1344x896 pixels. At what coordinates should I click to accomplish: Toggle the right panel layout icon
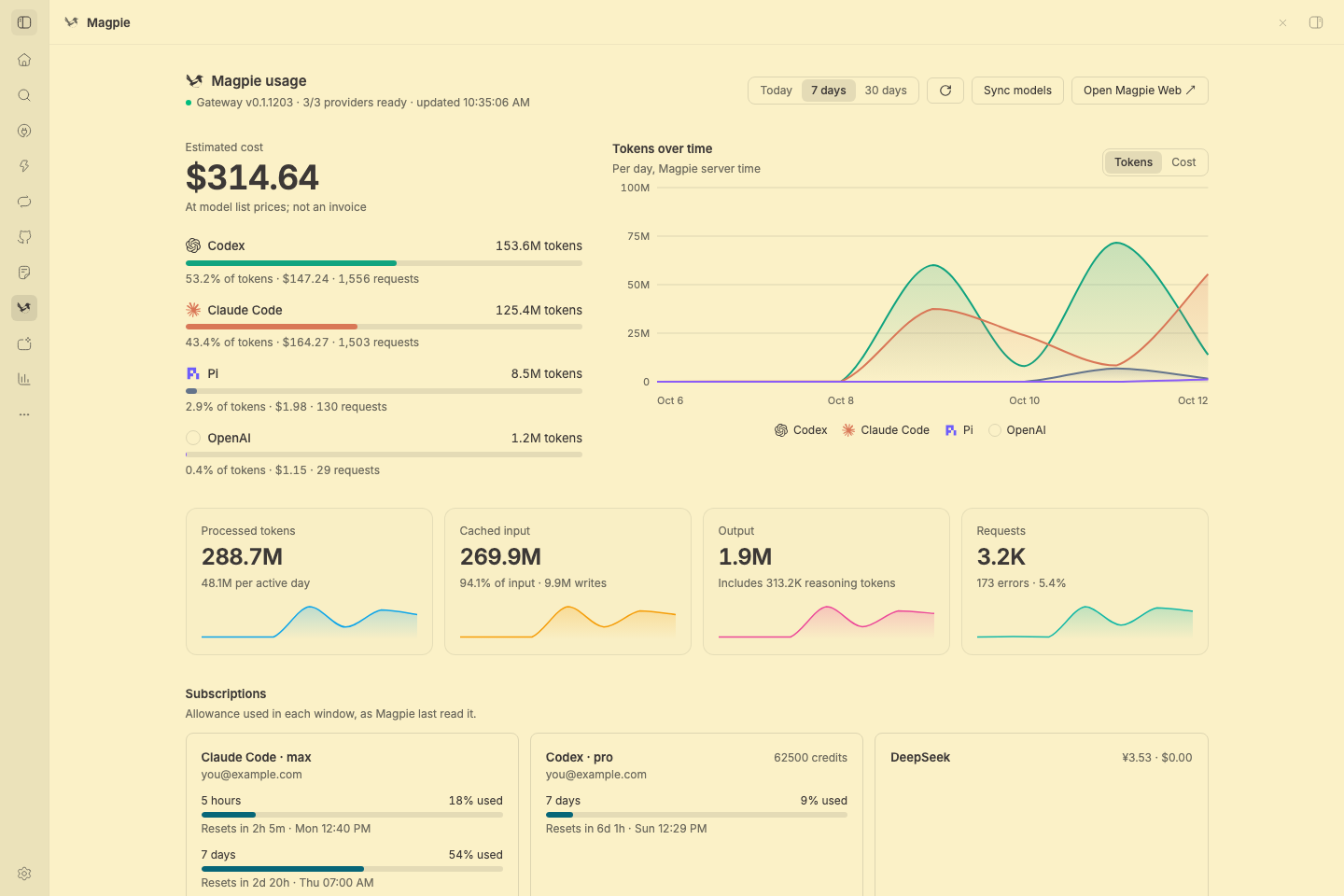tap(1316, 22)
